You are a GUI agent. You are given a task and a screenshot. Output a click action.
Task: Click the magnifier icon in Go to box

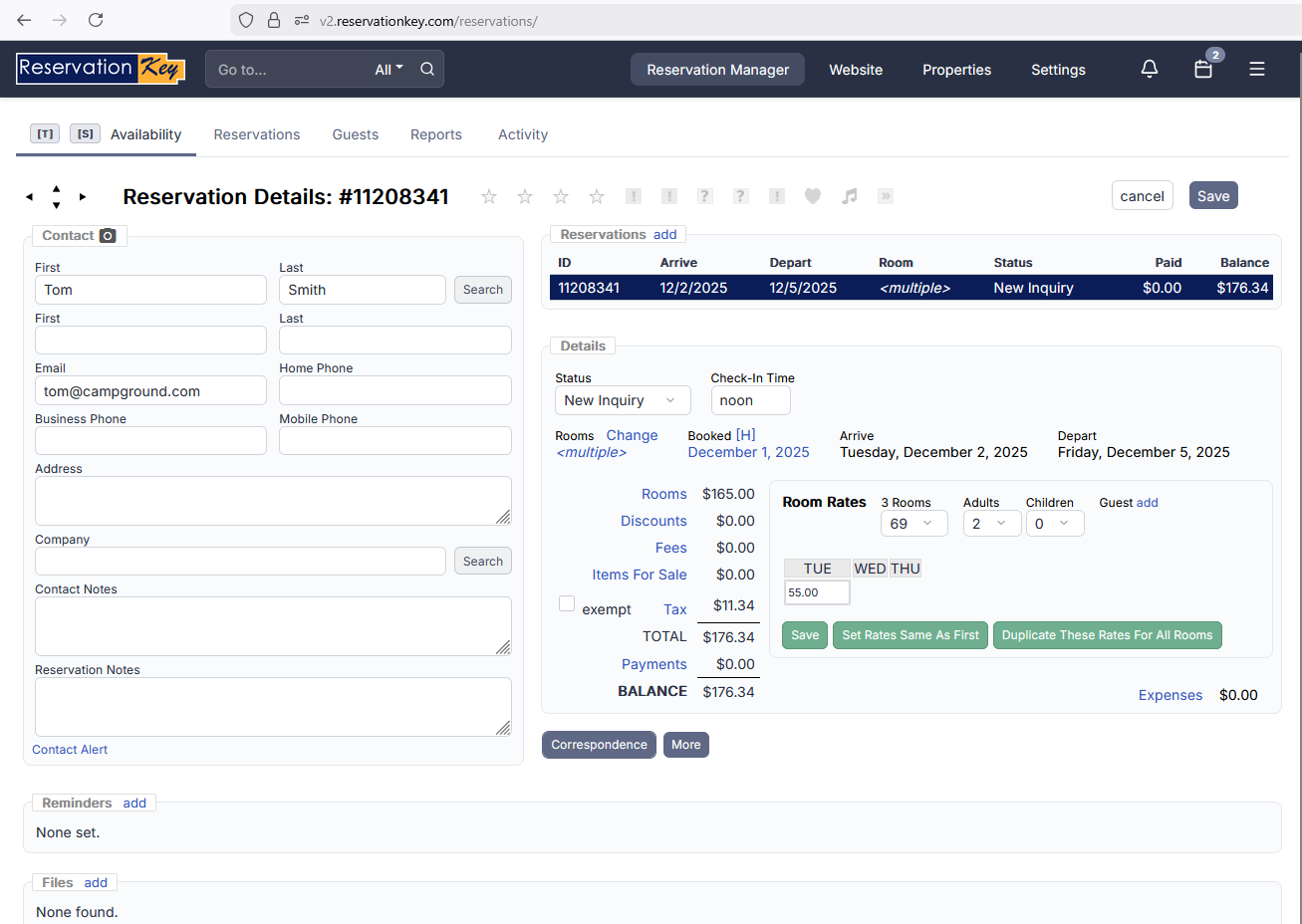click(x=427, y=69)
